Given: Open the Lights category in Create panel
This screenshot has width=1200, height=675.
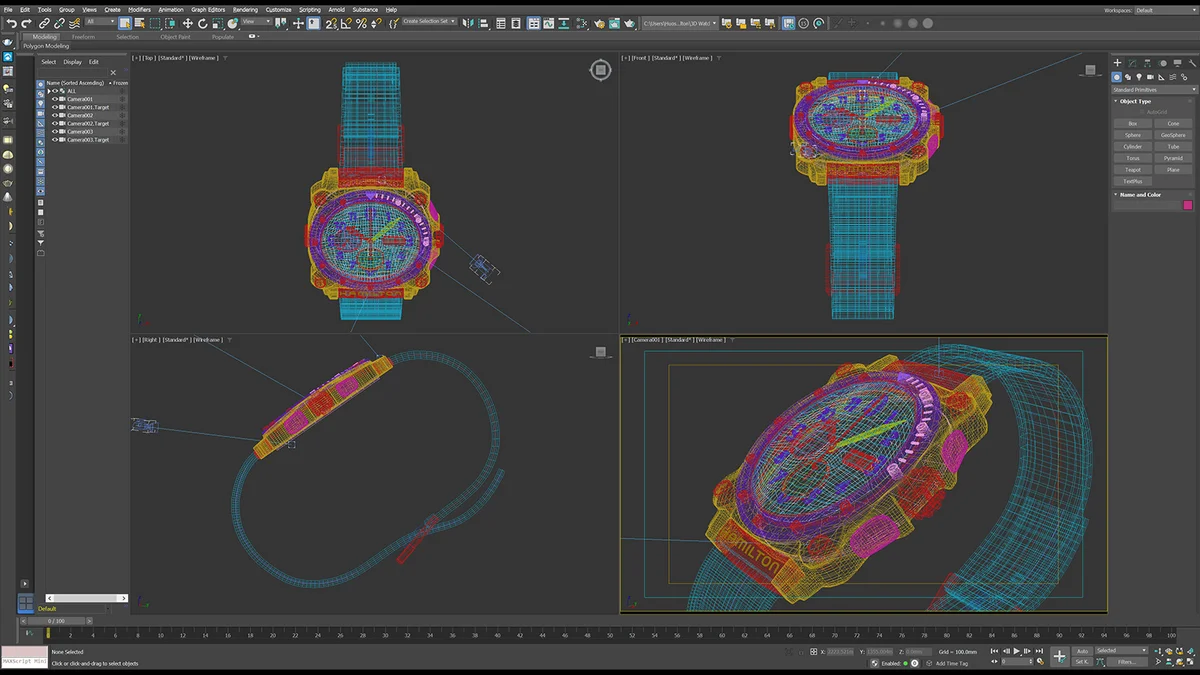Looking at the screenshot, I should [x=1140, y=77].
